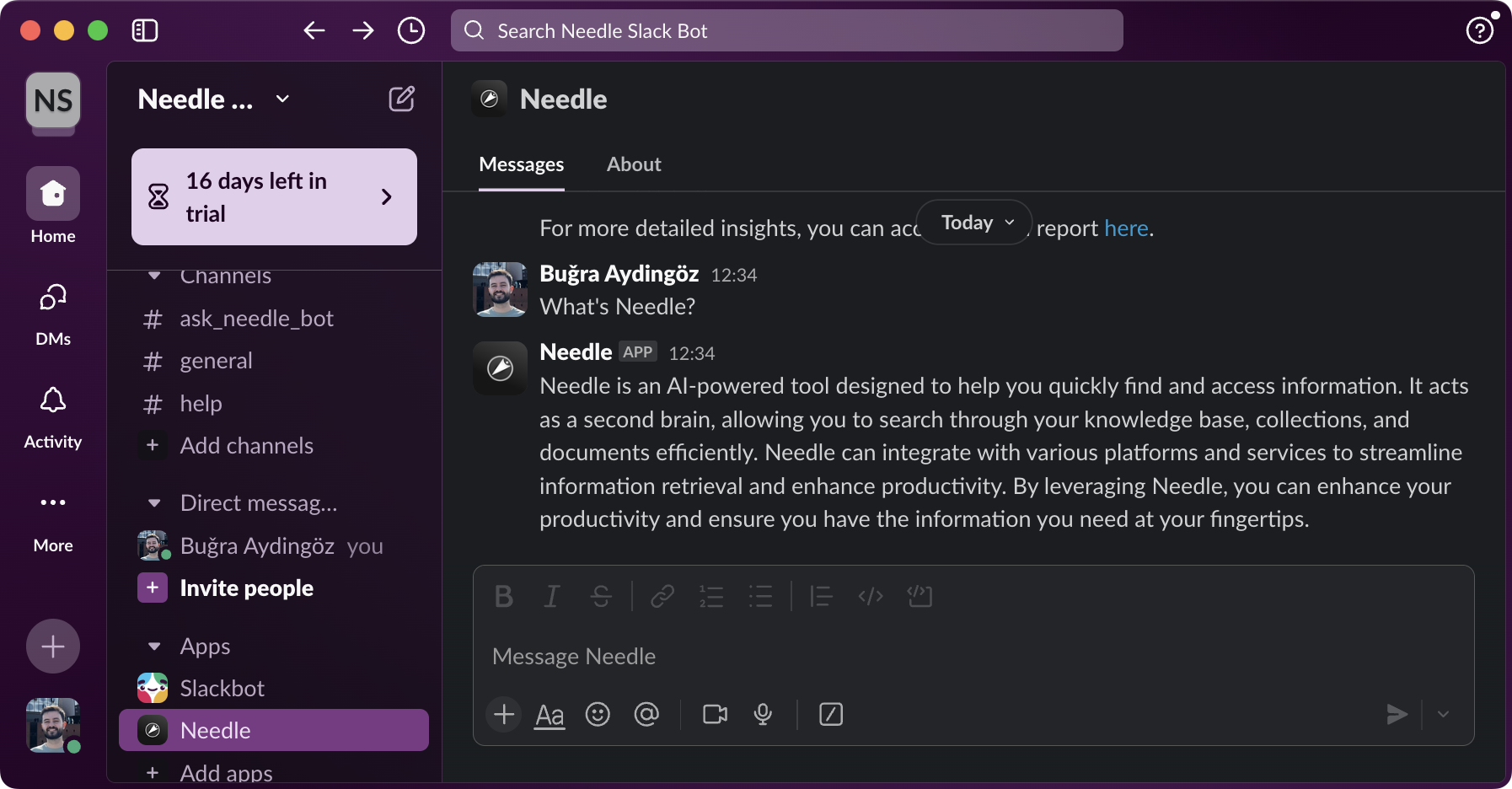Collapse the Apps section
Screen dimensions: 1512x789
coord(154,647)
